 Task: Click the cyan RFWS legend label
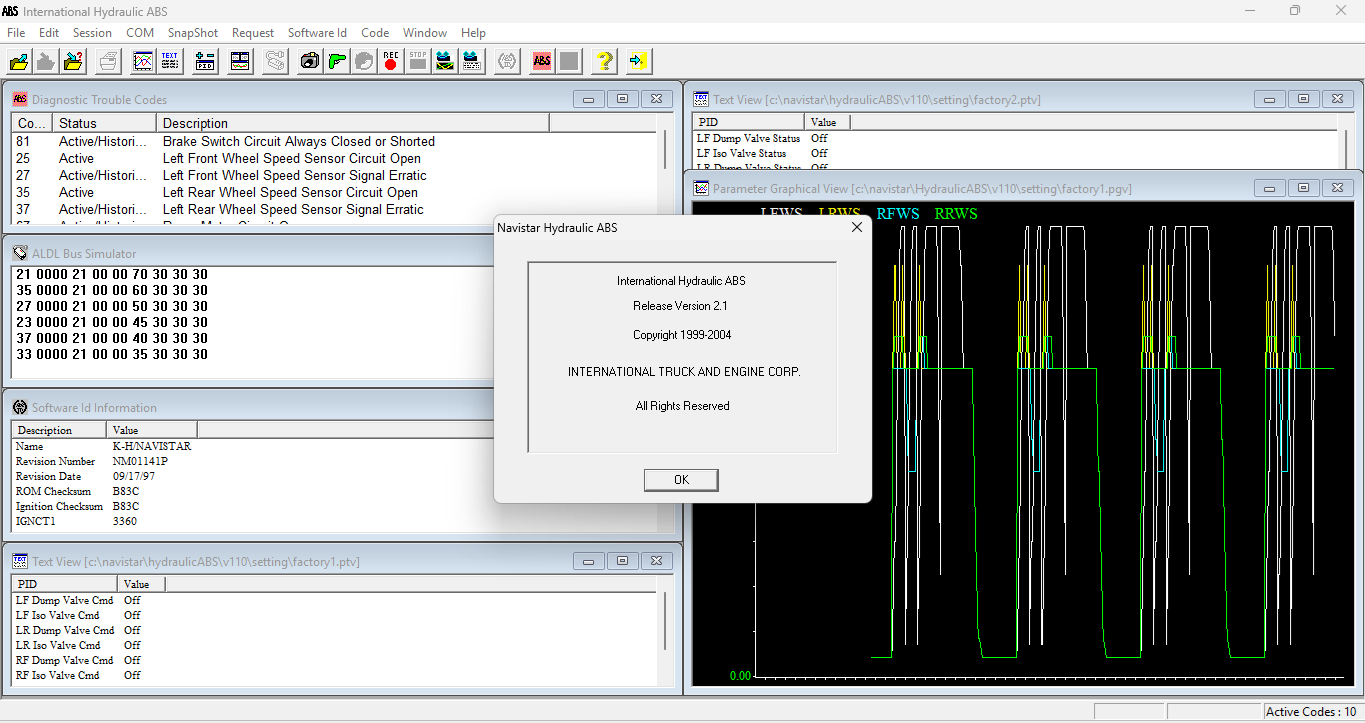[x=898, y=213]
